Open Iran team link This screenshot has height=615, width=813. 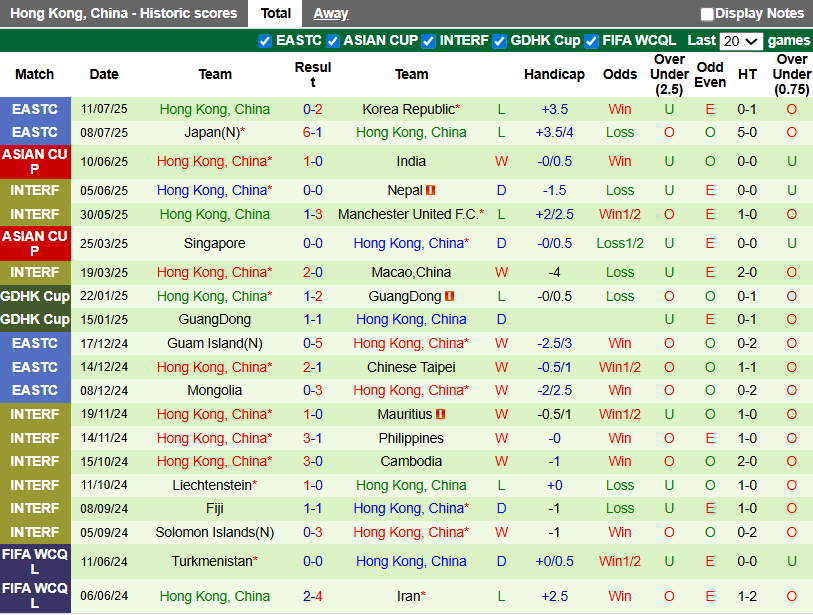tap(411, 596)
